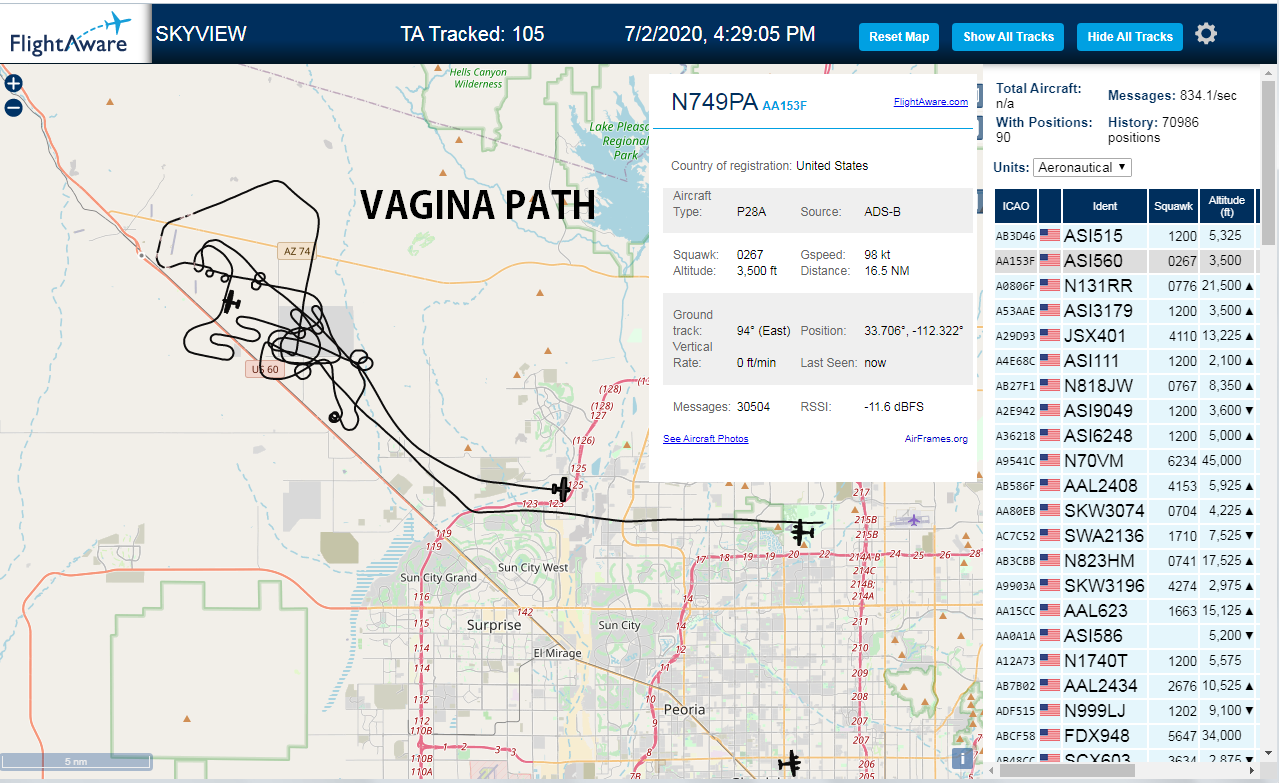This screenshot has width=1279, height=783.
Task: Click US flag icon in A0806F row
Action: [1050, 286]
